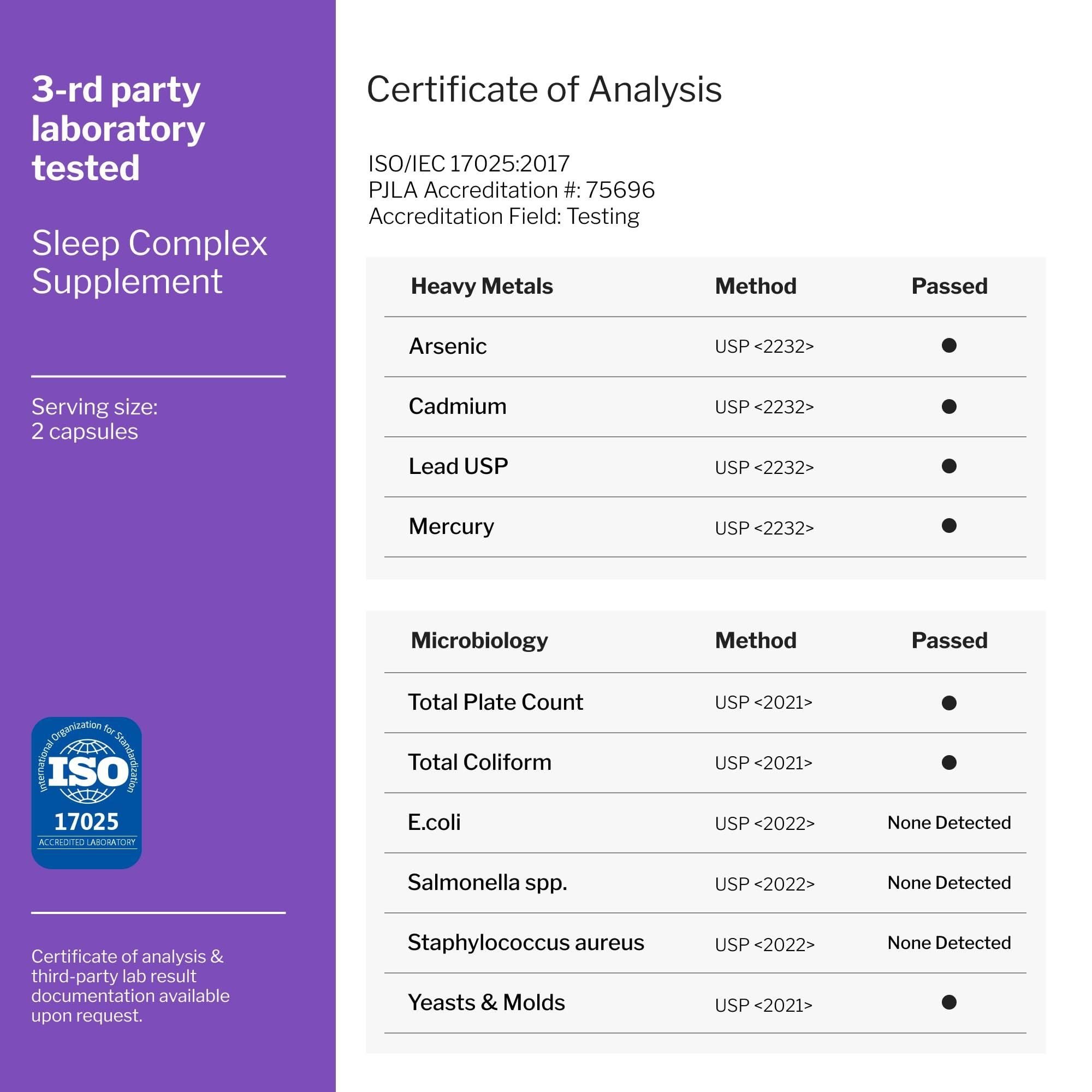
Task: Click the Heavy Metals column header
Action: point(482,286)
